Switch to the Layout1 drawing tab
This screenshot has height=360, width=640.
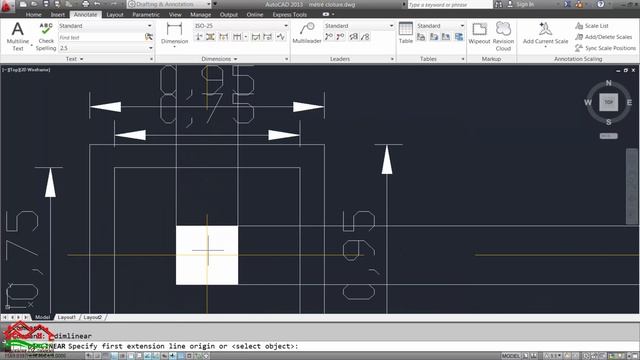click(66, 317)
